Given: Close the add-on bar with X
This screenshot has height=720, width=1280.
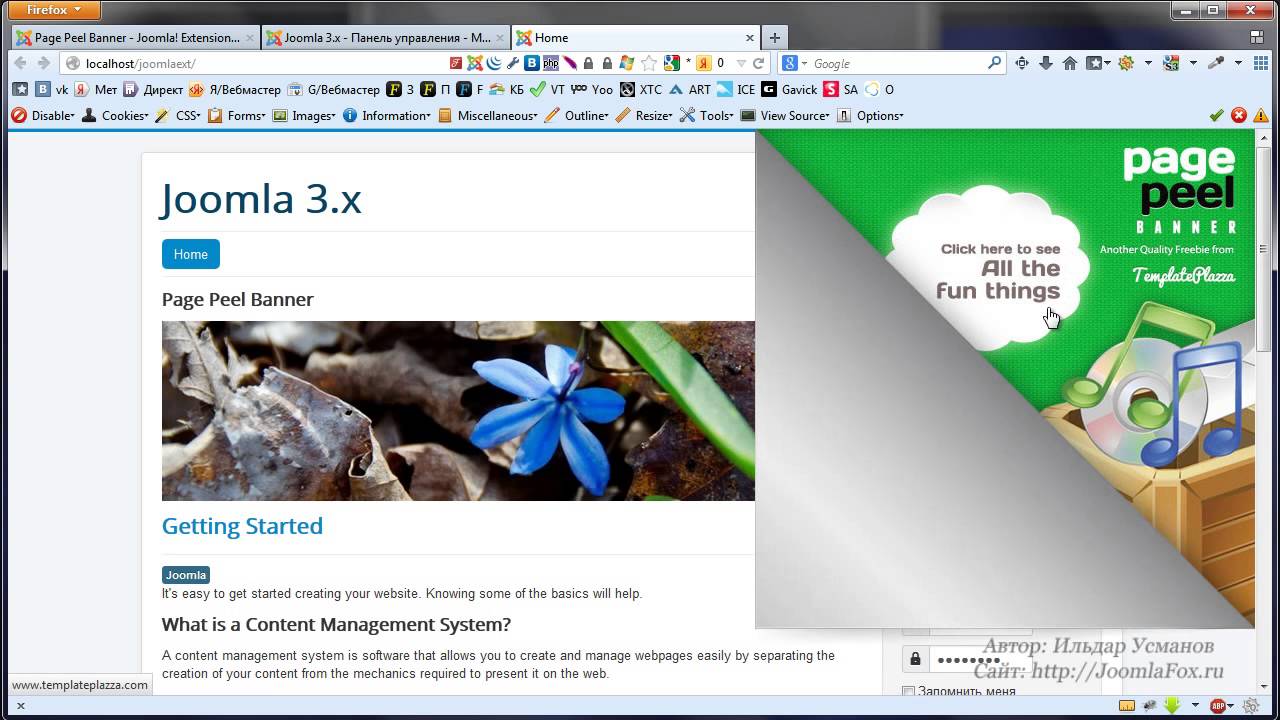Looking at the screenshot, I should 20,706.
